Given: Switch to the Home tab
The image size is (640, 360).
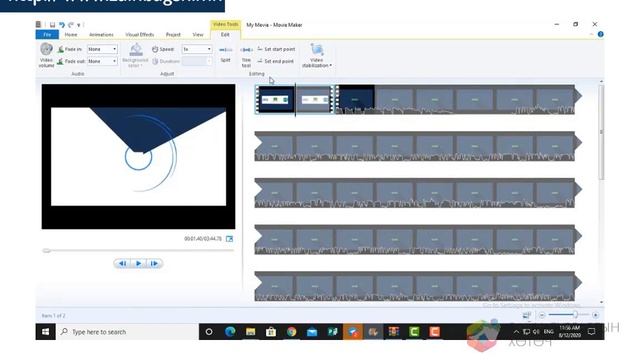Looking at the screenshot, I should coord(71,35).
